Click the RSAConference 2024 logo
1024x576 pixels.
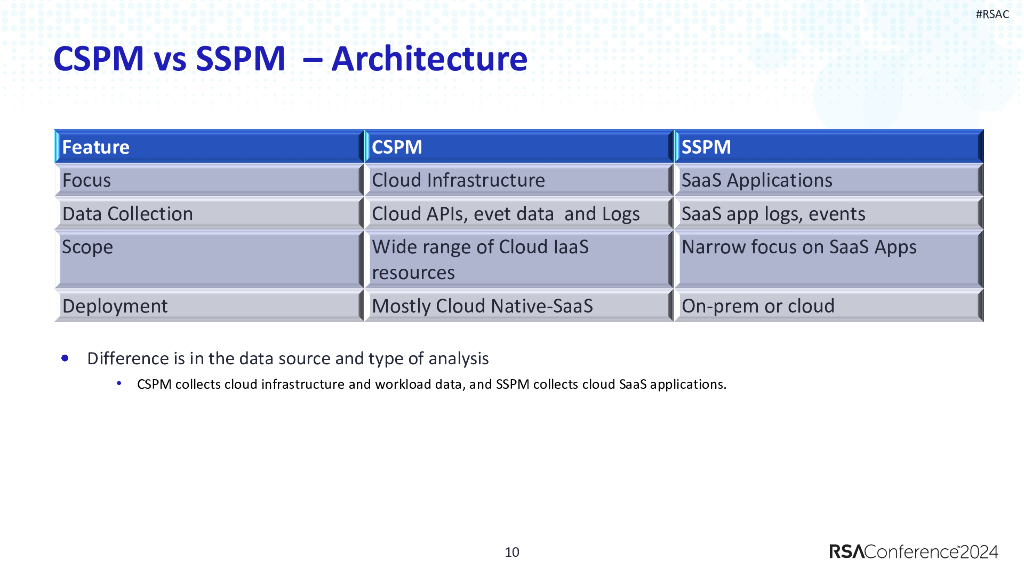[914, 552]
